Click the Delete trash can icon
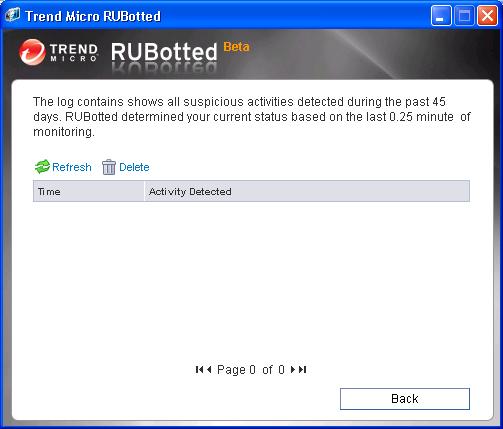Image resolution: width=503 pixels, height=429 pixels. tap(109, 167)
